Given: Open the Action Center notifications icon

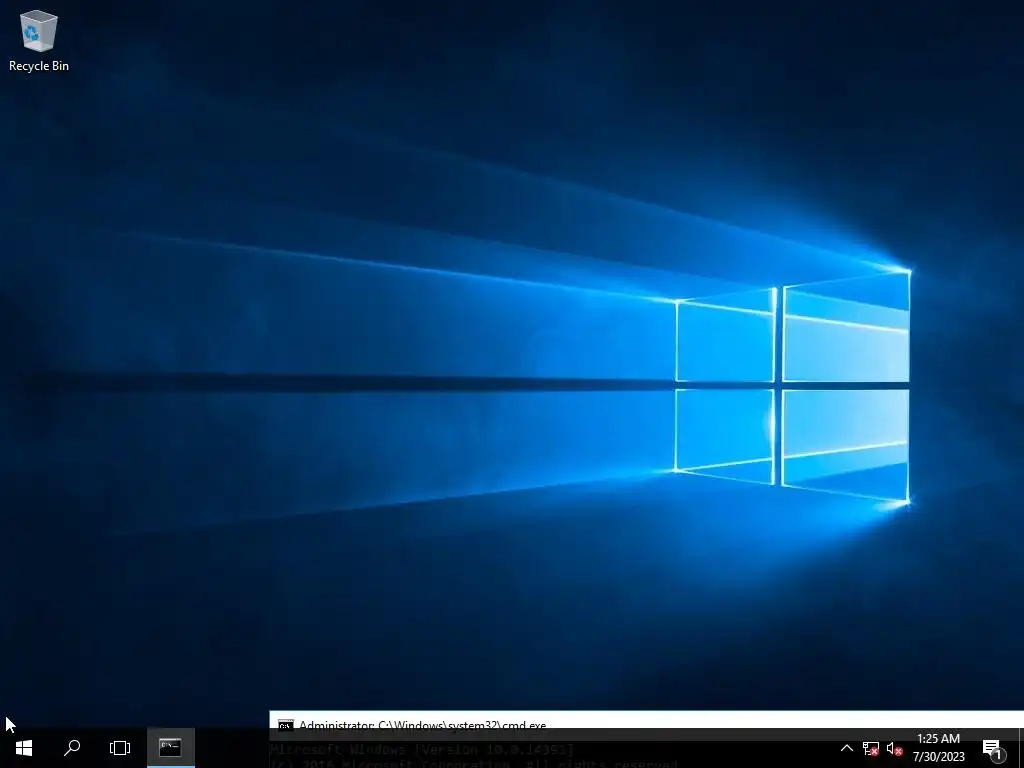Looking at the screenshot, I should [x=993, y=748].
